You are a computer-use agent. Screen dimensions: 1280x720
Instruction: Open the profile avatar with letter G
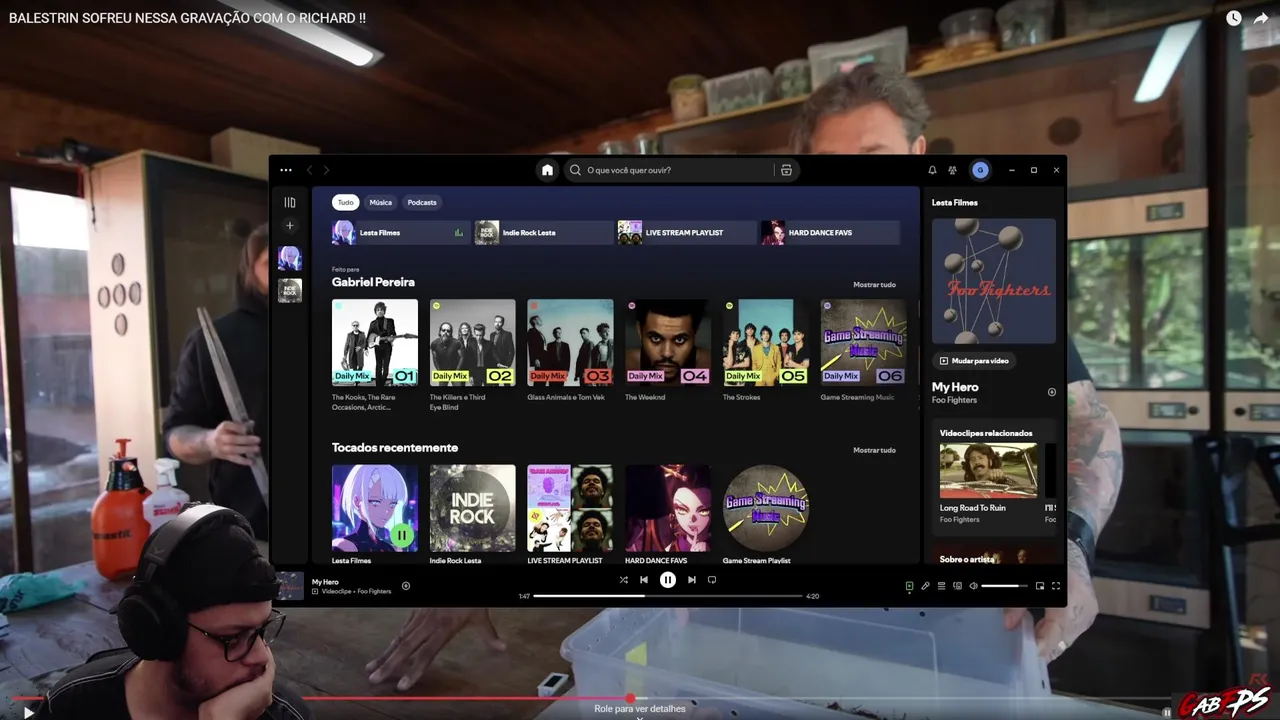coord(980,170)
